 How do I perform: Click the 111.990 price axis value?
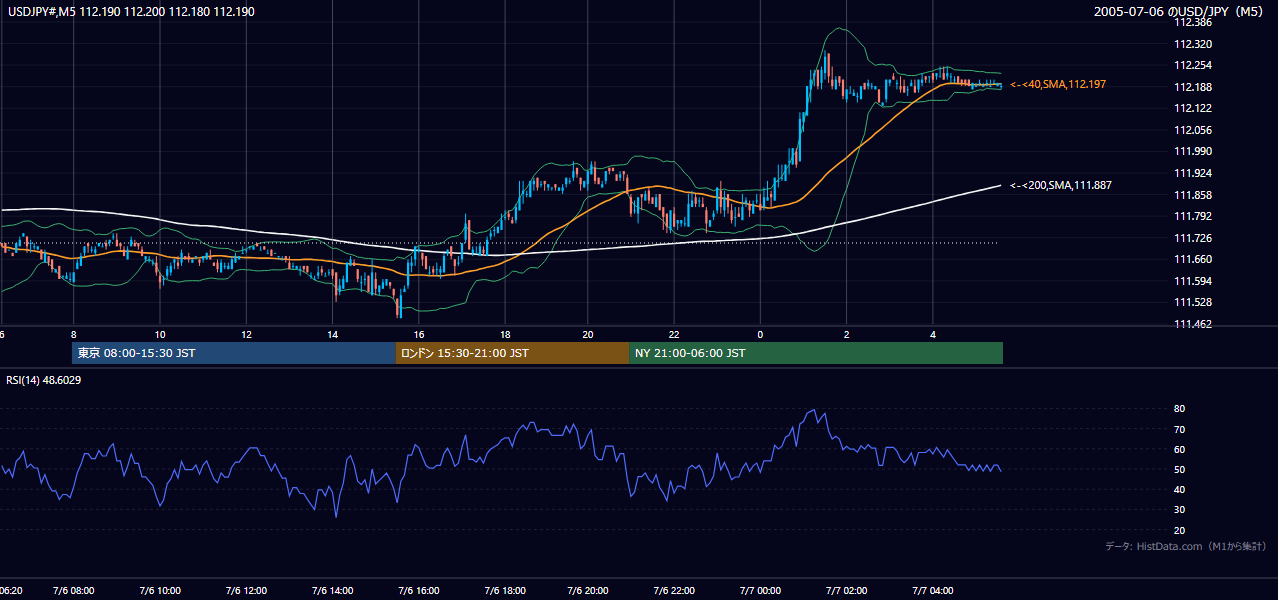(1194, 151)
